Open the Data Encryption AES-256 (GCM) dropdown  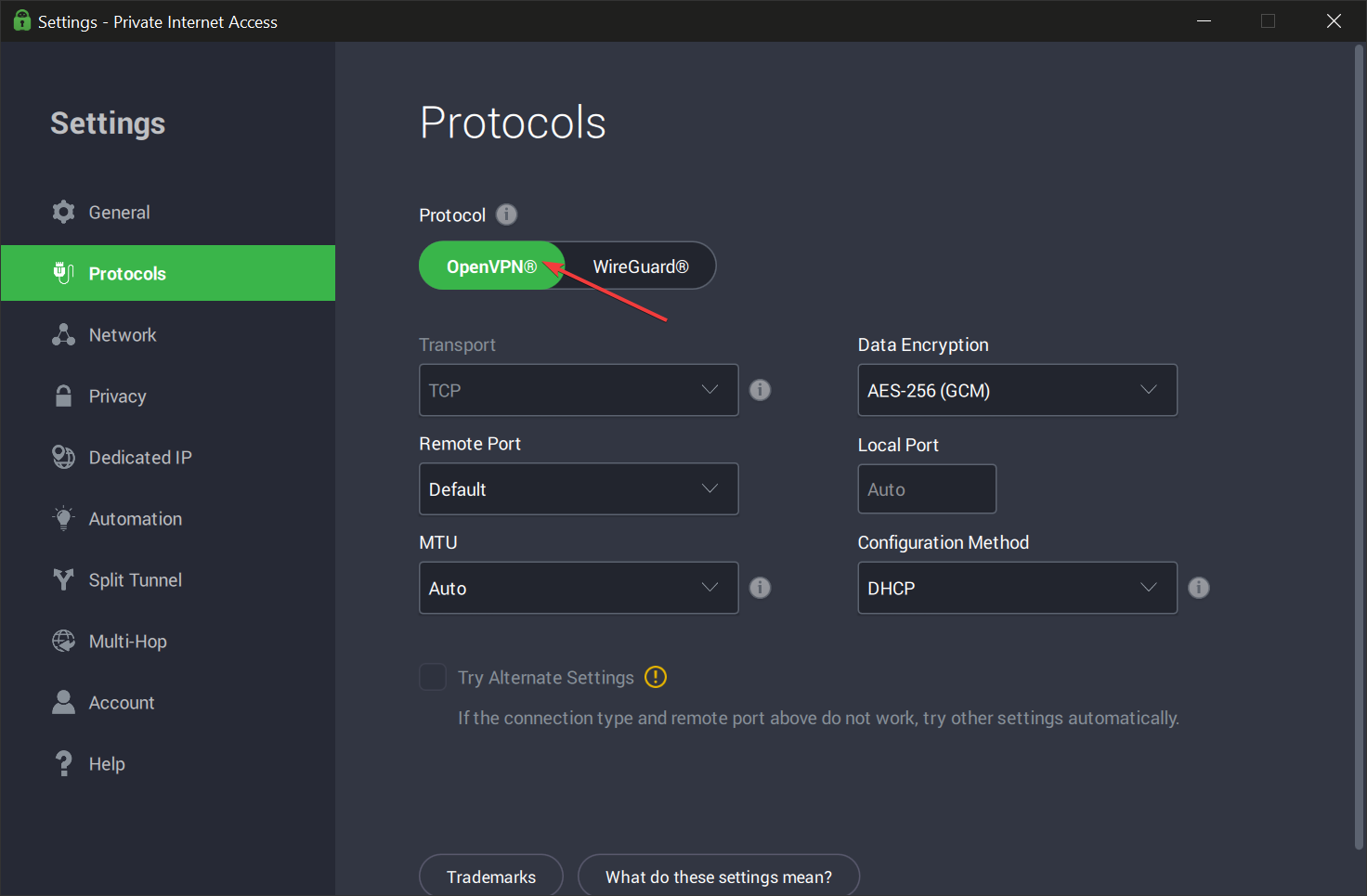[1017, 390]
